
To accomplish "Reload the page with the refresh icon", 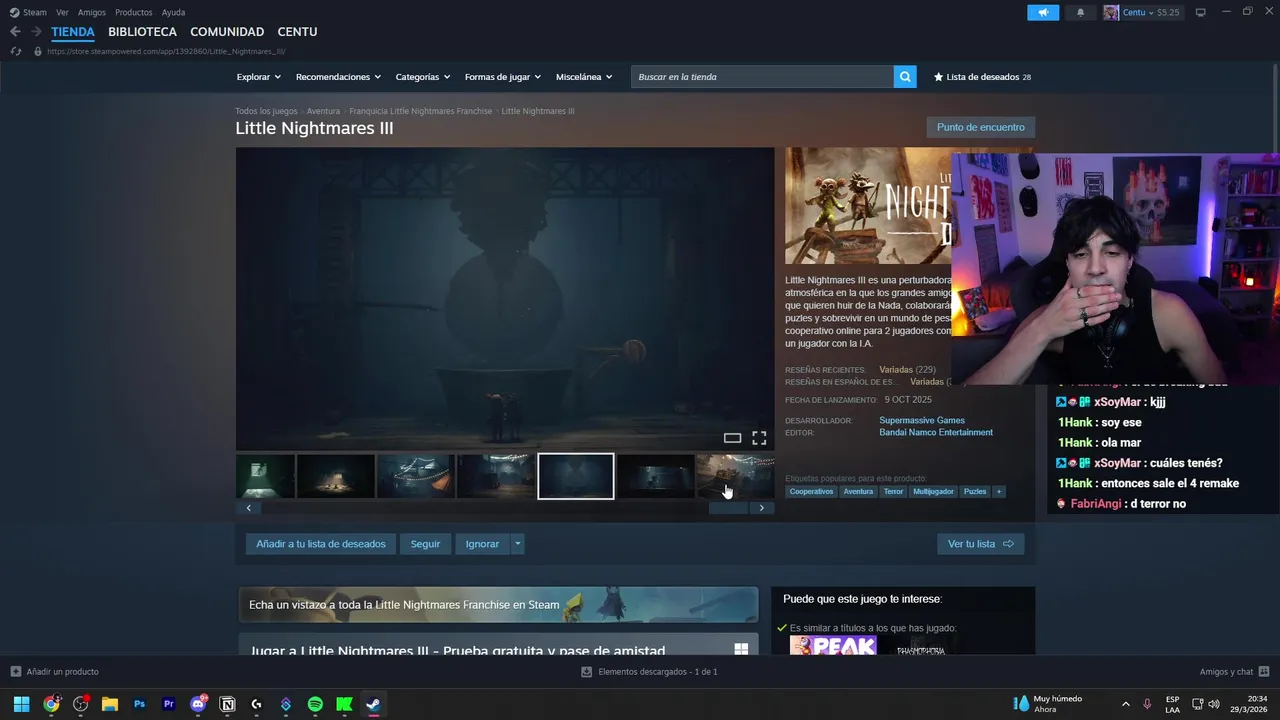I will pos(15,51).
